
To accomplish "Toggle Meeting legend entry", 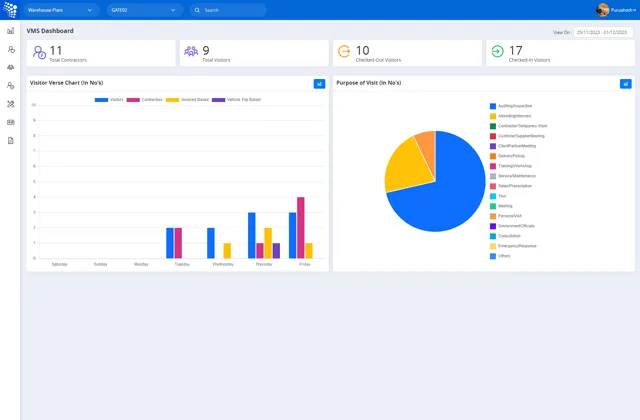I will pos(501,206).
